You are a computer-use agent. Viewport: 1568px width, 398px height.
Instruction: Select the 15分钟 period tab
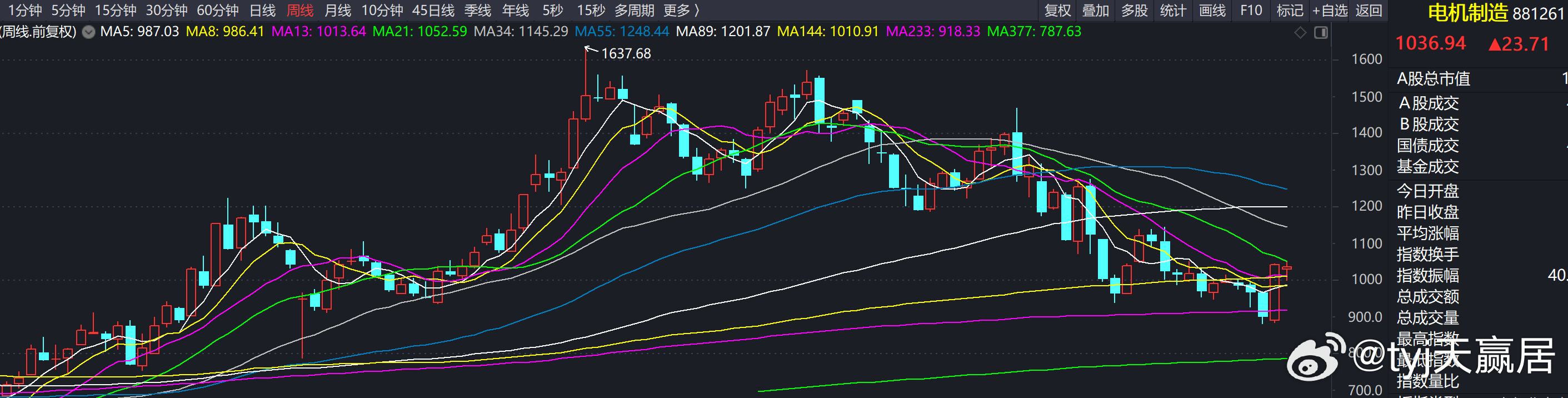tap(116, 11)
